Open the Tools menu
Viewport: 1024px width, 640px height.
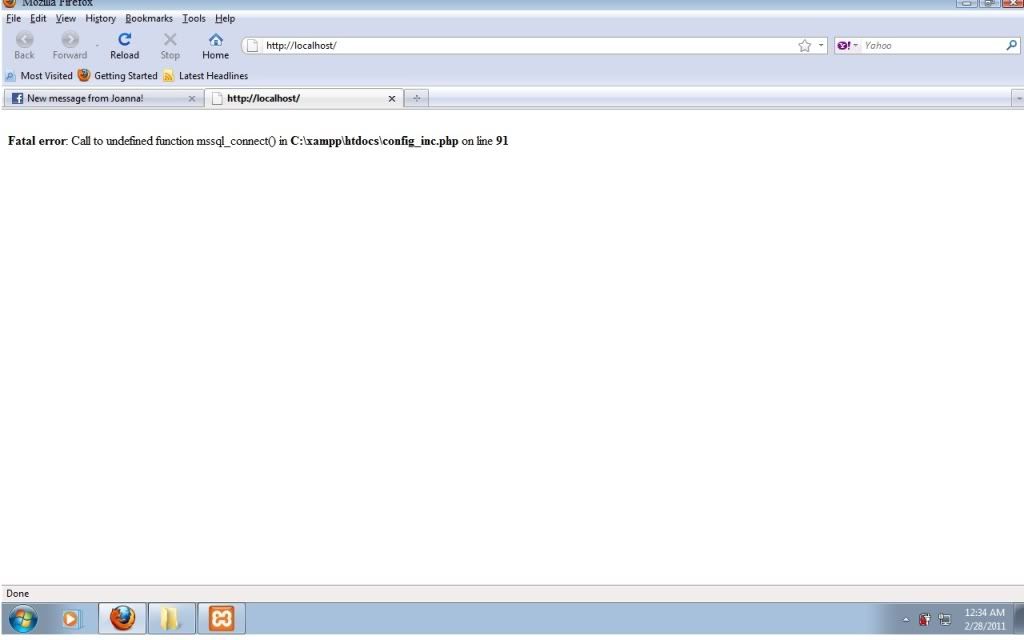tap(193, 18)
